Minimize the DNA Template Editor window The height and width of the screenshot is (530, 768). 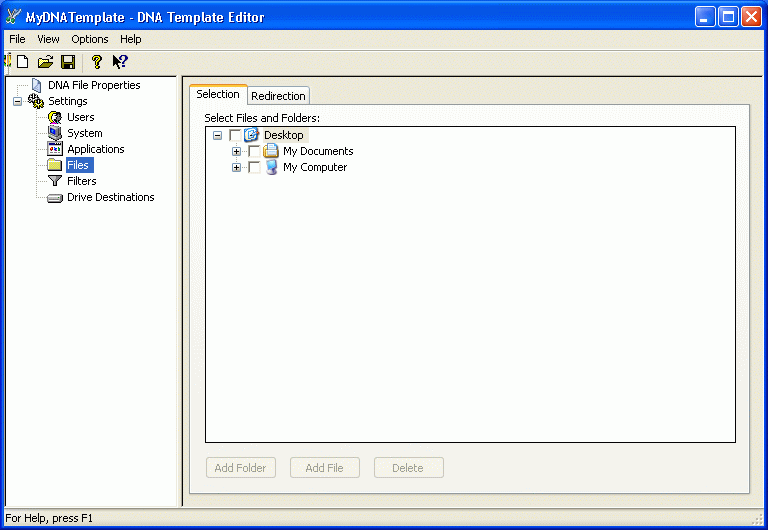pos(705,17)
